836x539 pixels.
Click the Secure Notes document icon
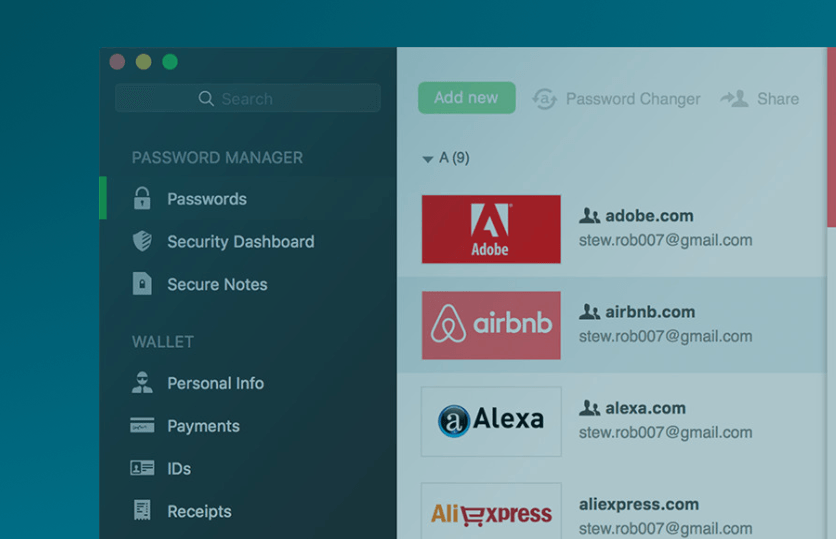(142, 284)
